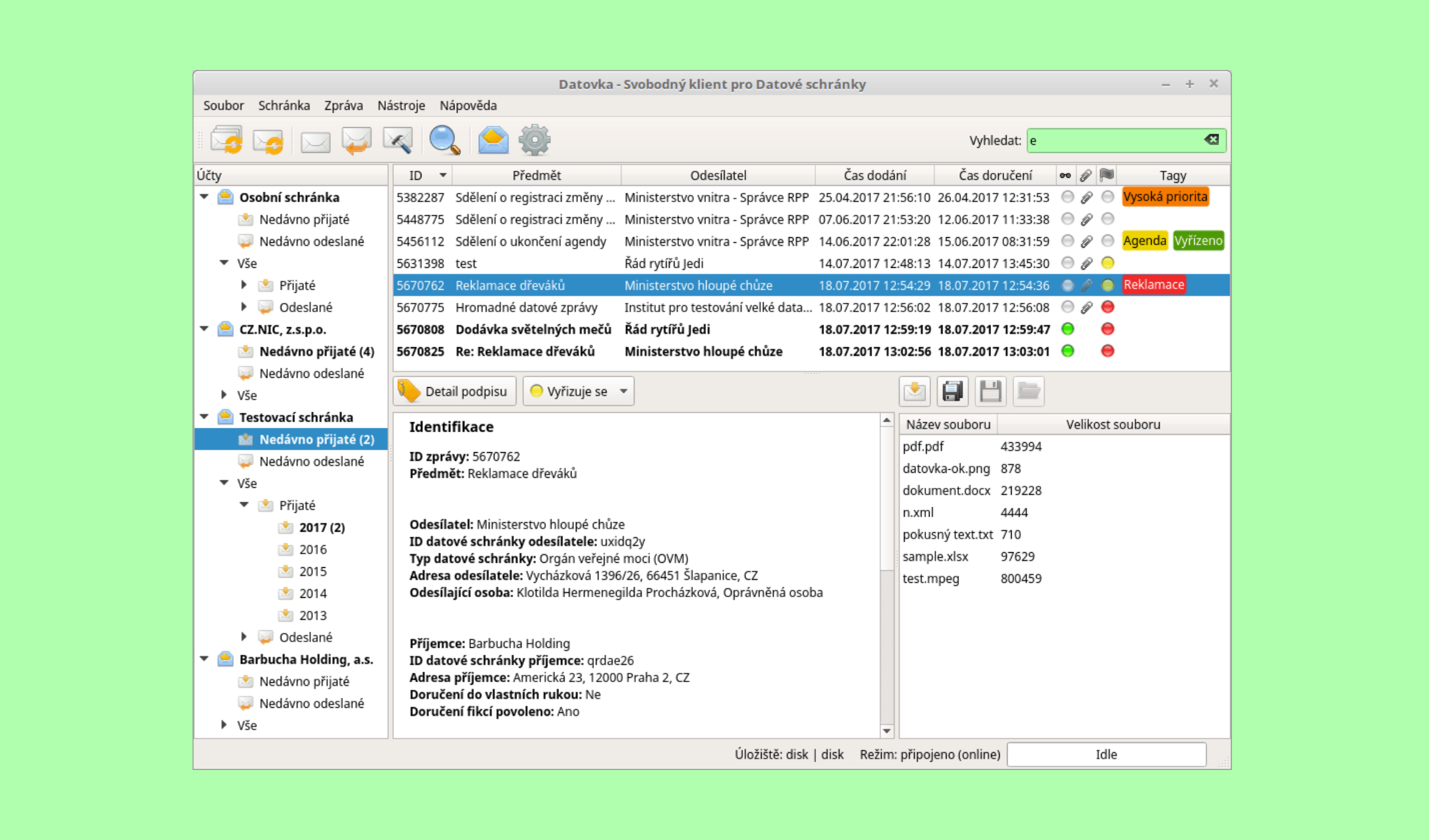The width and height of the screenshot is (1429, 840).
Task: Expand Vše under Barbucha Holding
Action: pos(224,724)
